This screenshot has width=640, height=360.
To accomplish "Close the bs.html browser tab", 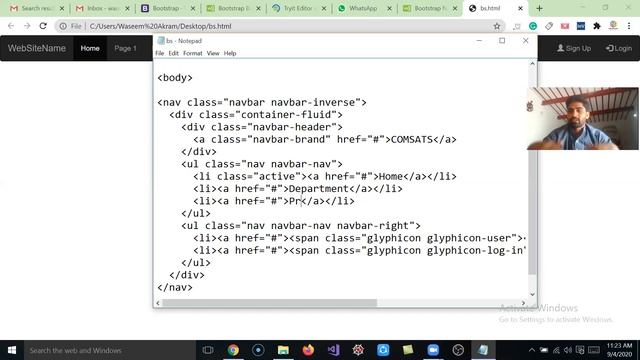I will click(520, 8).
